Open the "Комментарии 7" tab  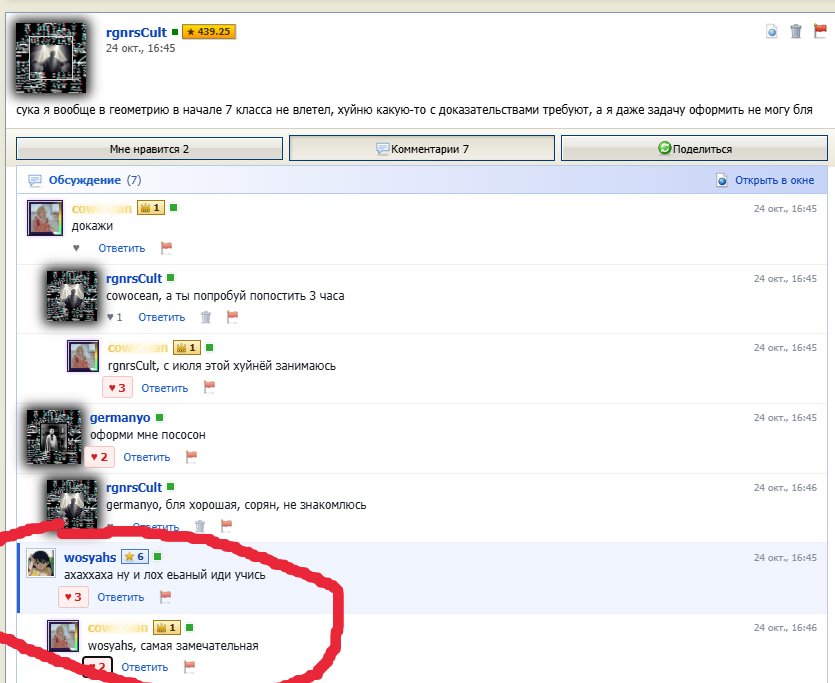422,148
